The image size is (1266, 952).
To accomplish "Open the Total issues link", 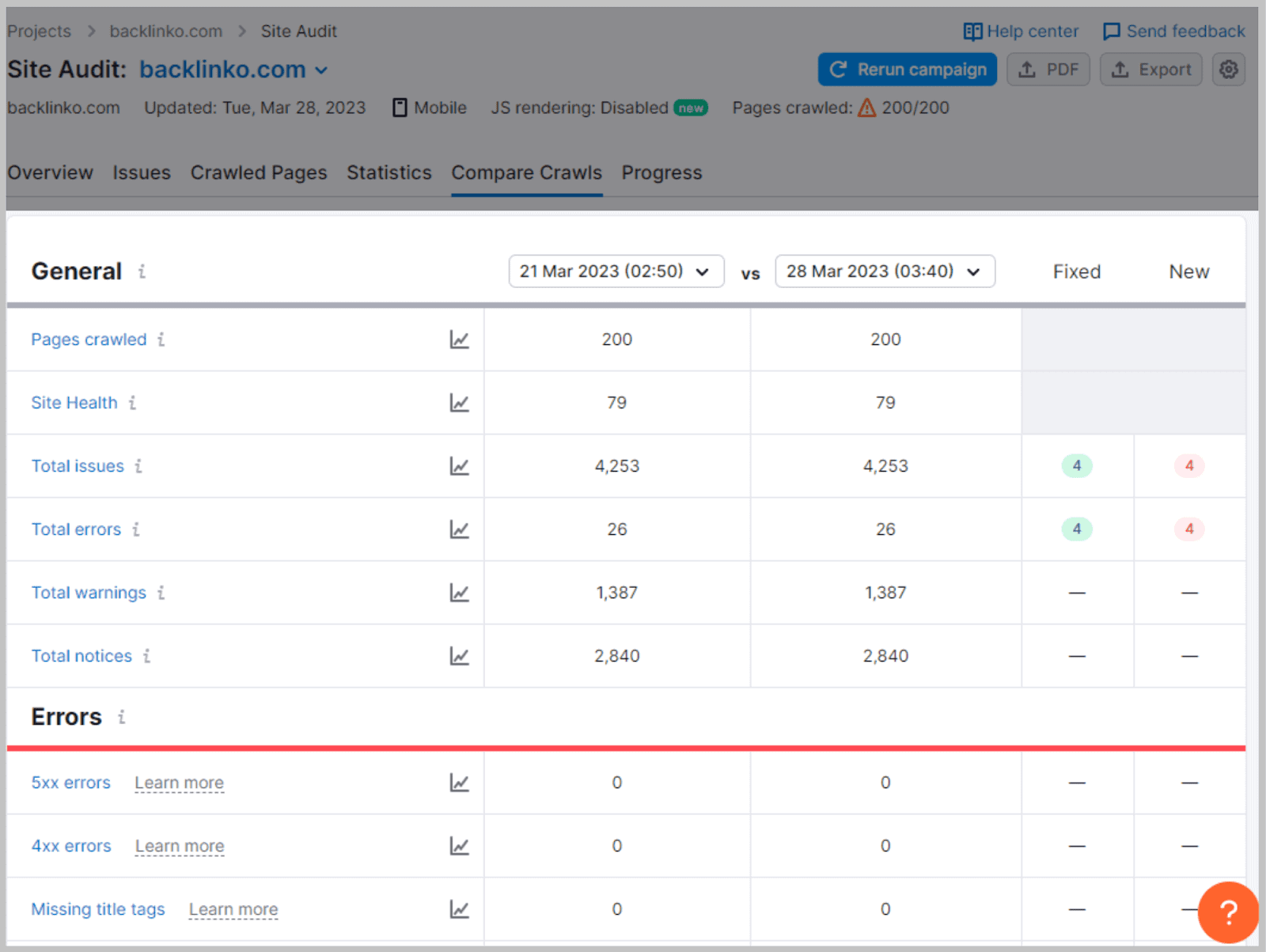I will (78, 466).
